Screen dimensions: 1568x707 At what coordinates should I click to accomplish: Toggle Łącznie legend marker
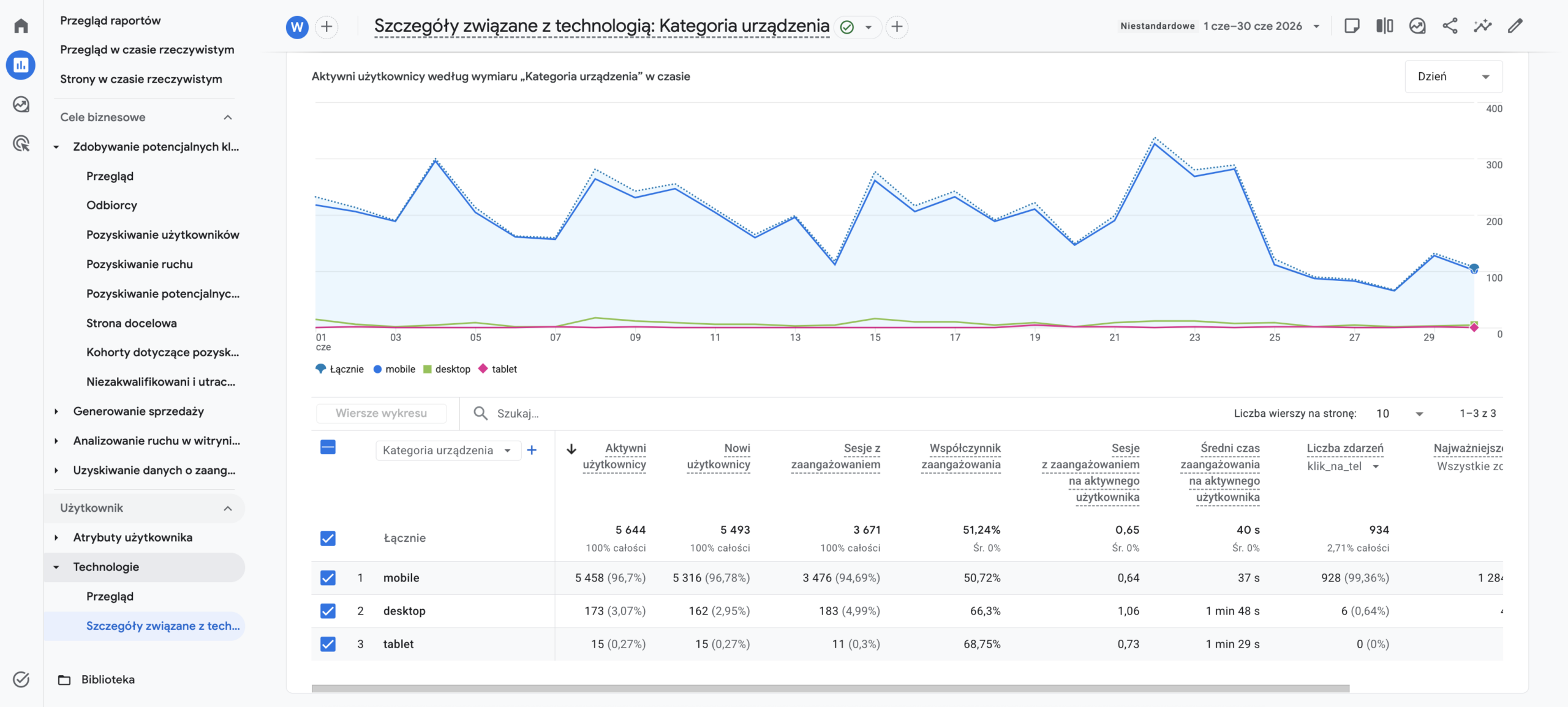pyautogui.click(x=320, y=369)
